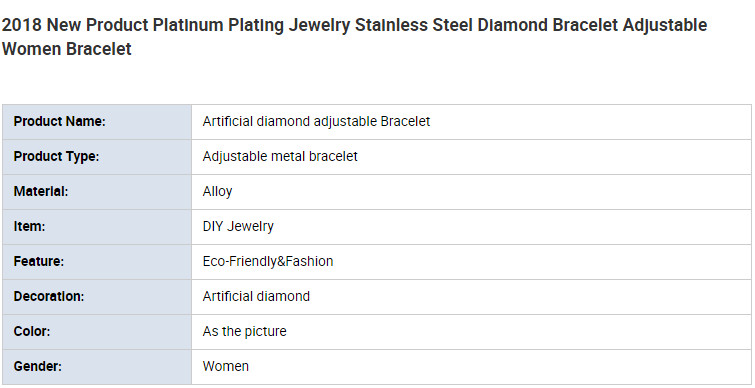Select the 'Product Name:' label cell
Image resolution: width=755 pixels, height=388 pixels.
tap(97, 122)
